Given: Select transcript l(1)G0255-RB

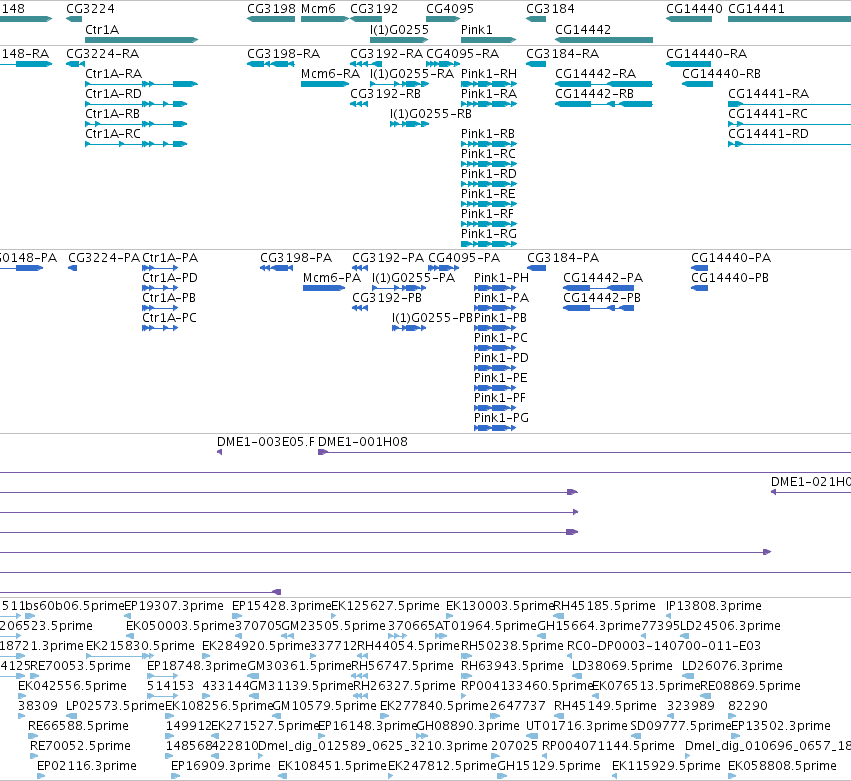Looking at the screenshot, I should [409, 124].
